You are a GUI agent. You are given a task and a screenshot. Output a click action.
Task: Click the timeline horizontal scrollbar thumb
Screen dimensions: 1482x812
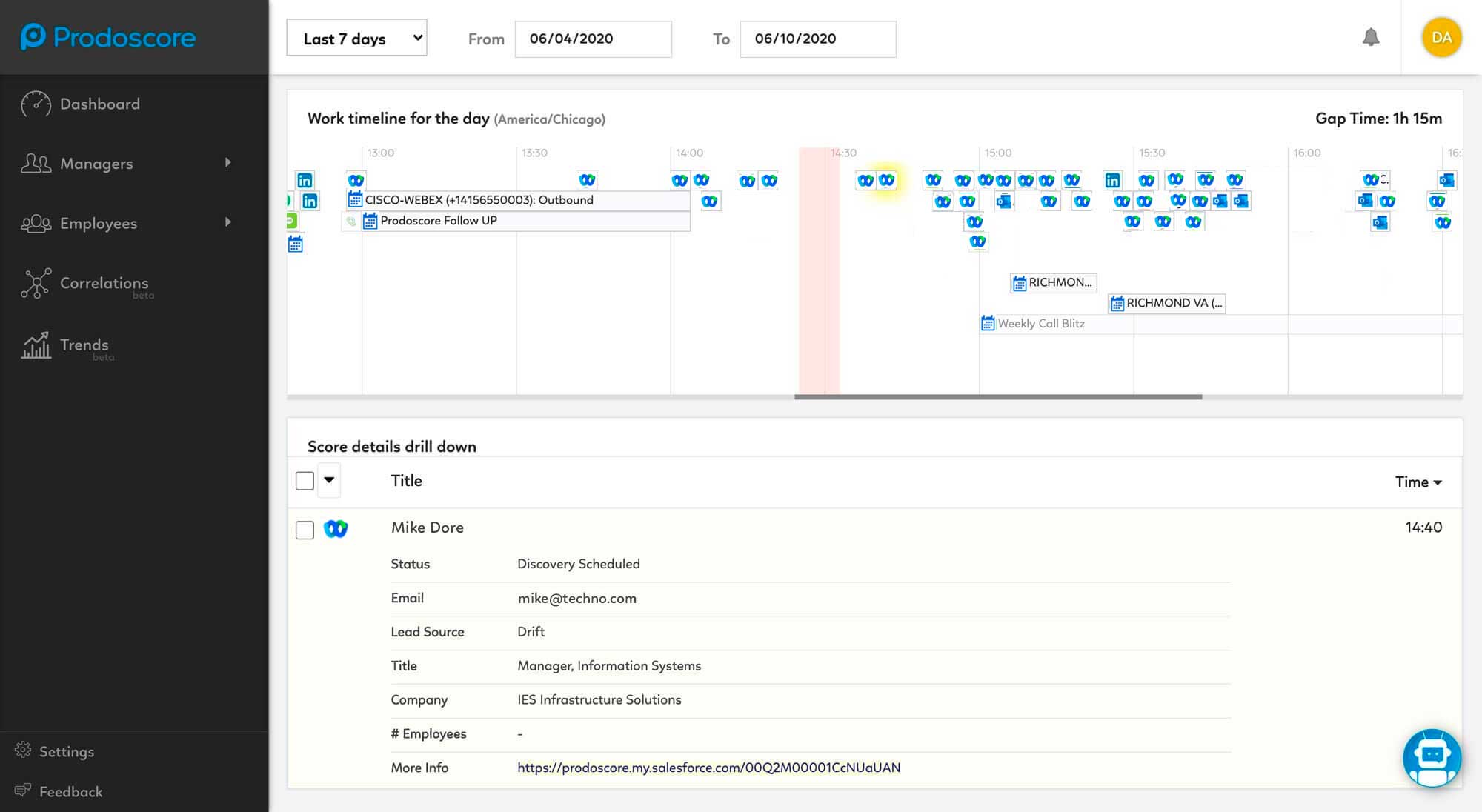[997, 397]
